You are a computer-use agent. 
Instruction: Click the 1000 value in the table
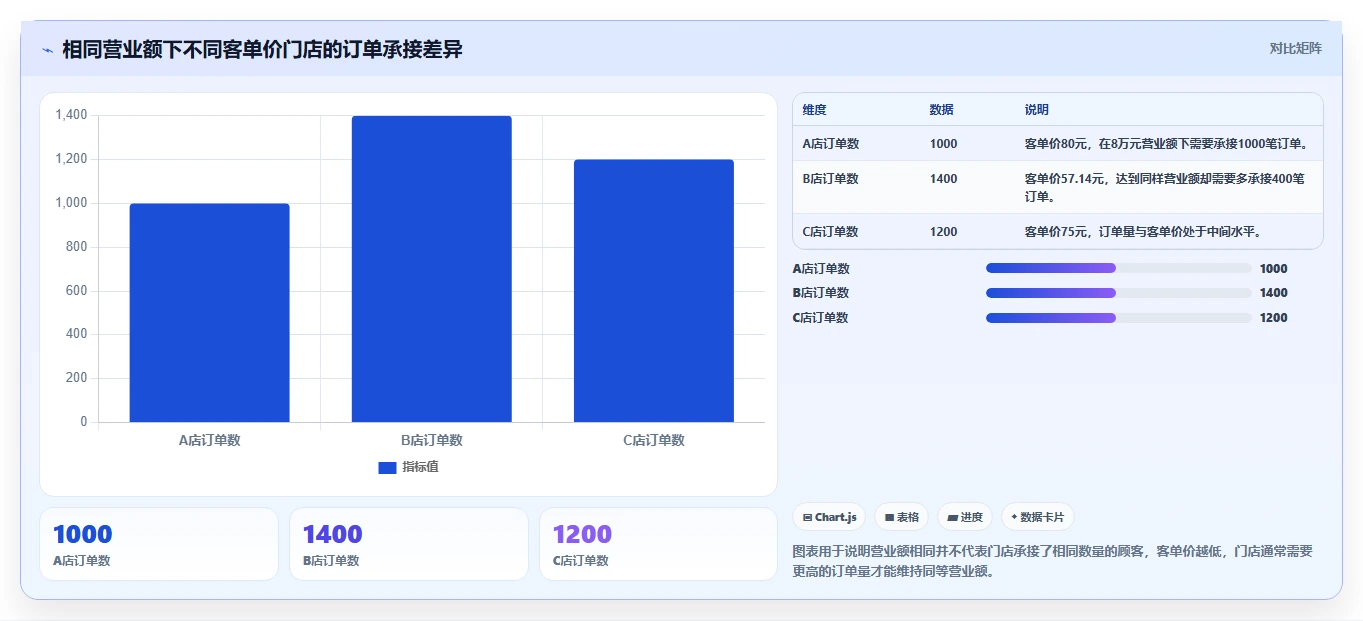943,144
